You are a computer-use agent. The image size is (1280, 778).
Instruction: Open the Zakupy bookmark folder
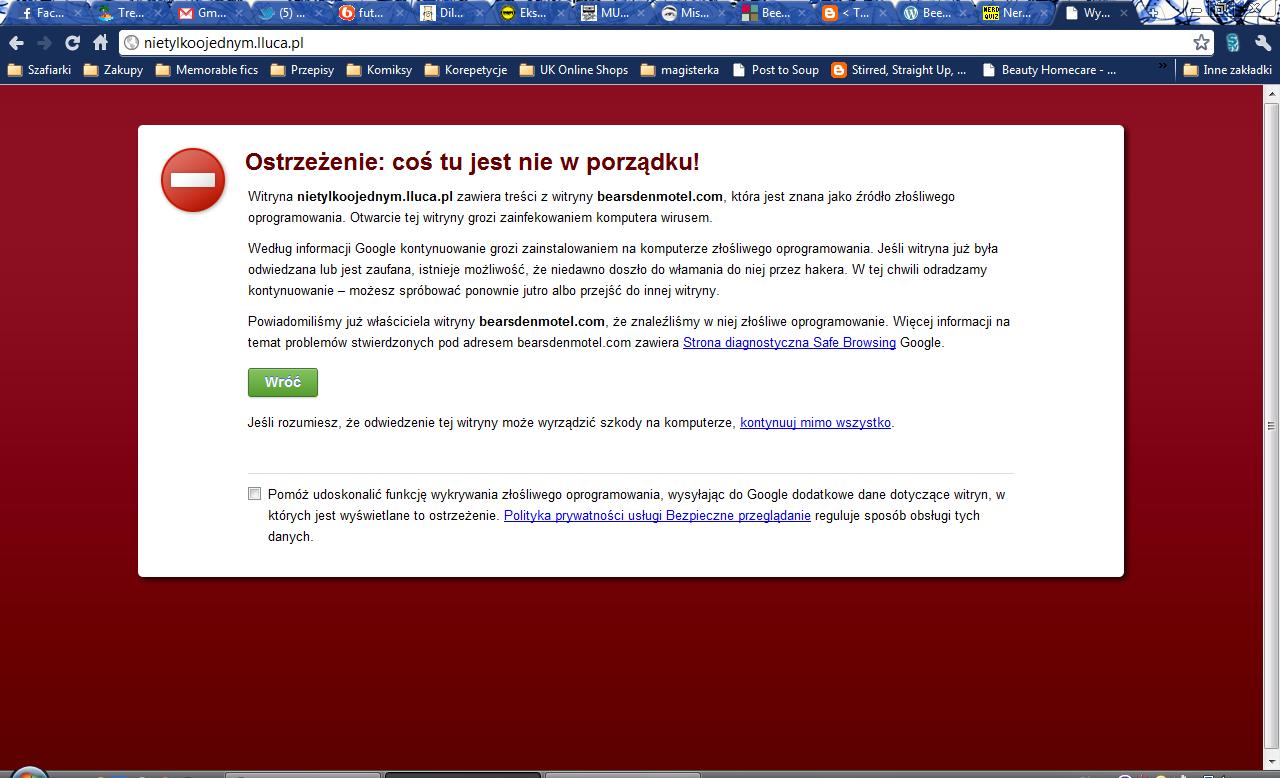click(113, 70)
